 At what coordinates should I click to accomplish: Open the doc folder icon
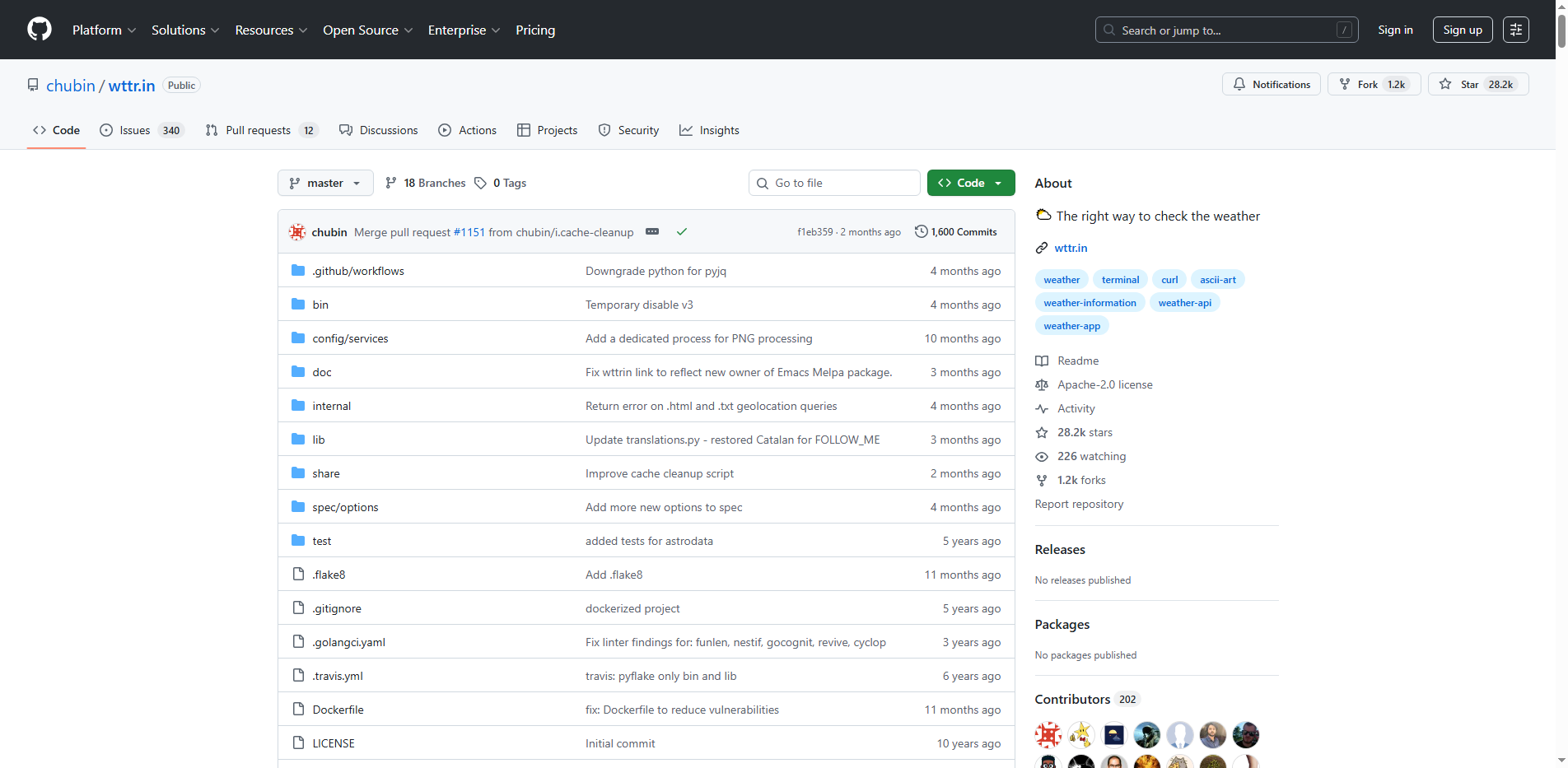coord(298,372)
